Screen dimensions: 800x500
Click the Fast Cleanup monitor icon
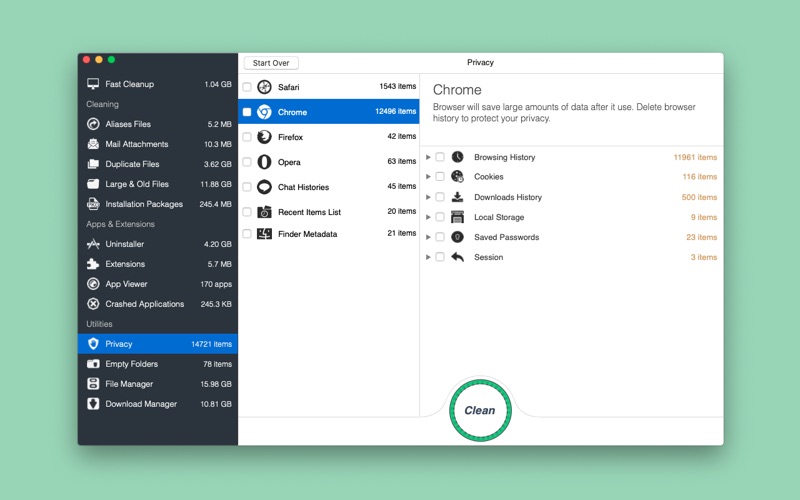(x=93, y=84)
